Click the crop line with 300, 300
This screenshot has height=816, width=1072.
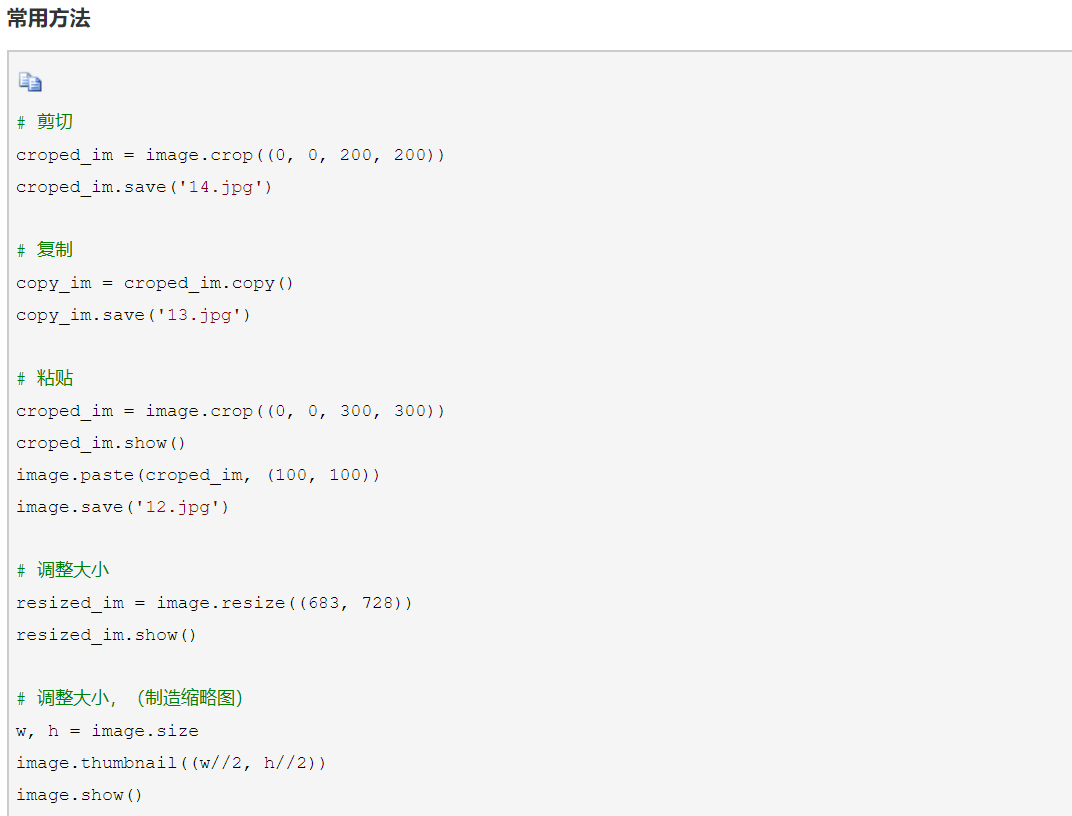[230, 411]
